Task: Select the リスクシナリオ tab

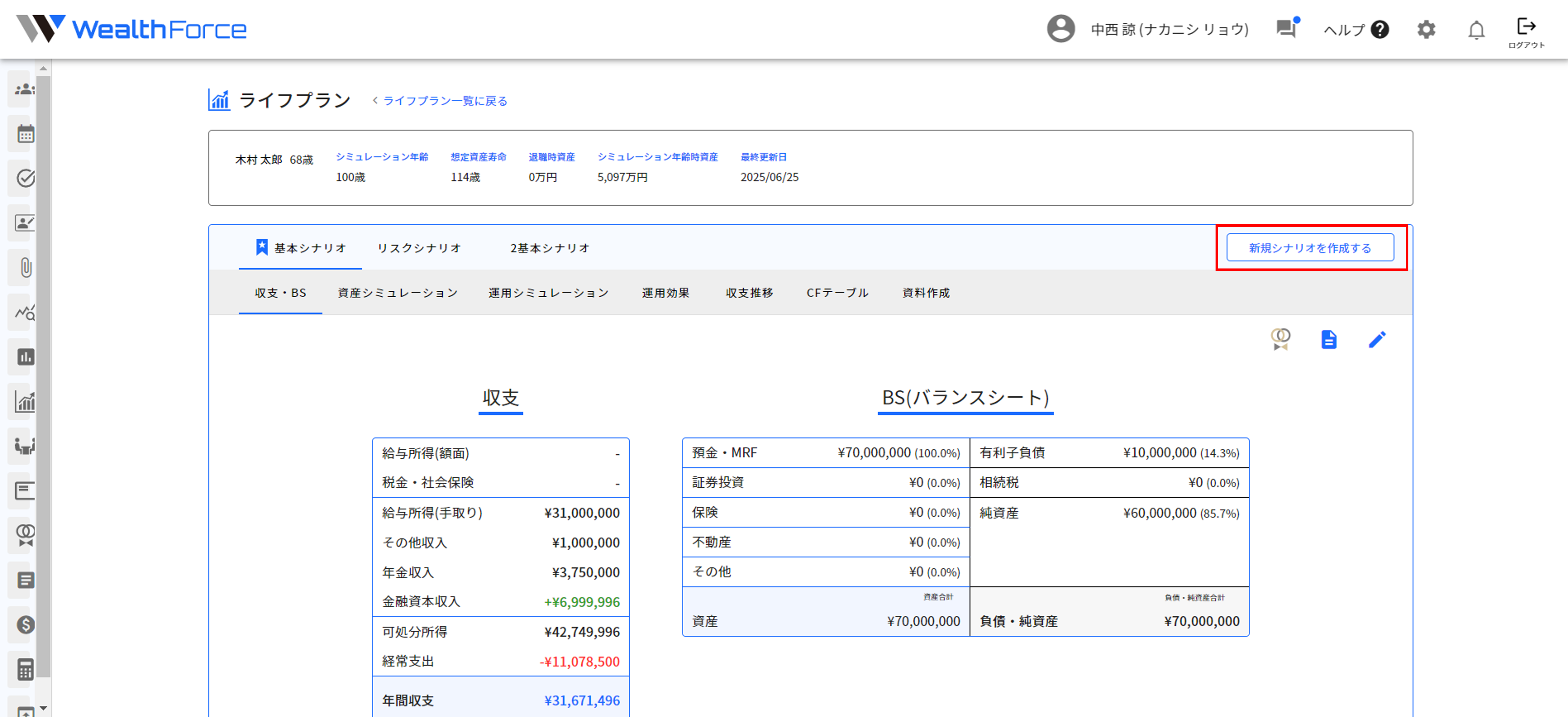Action: click(419, 248)
